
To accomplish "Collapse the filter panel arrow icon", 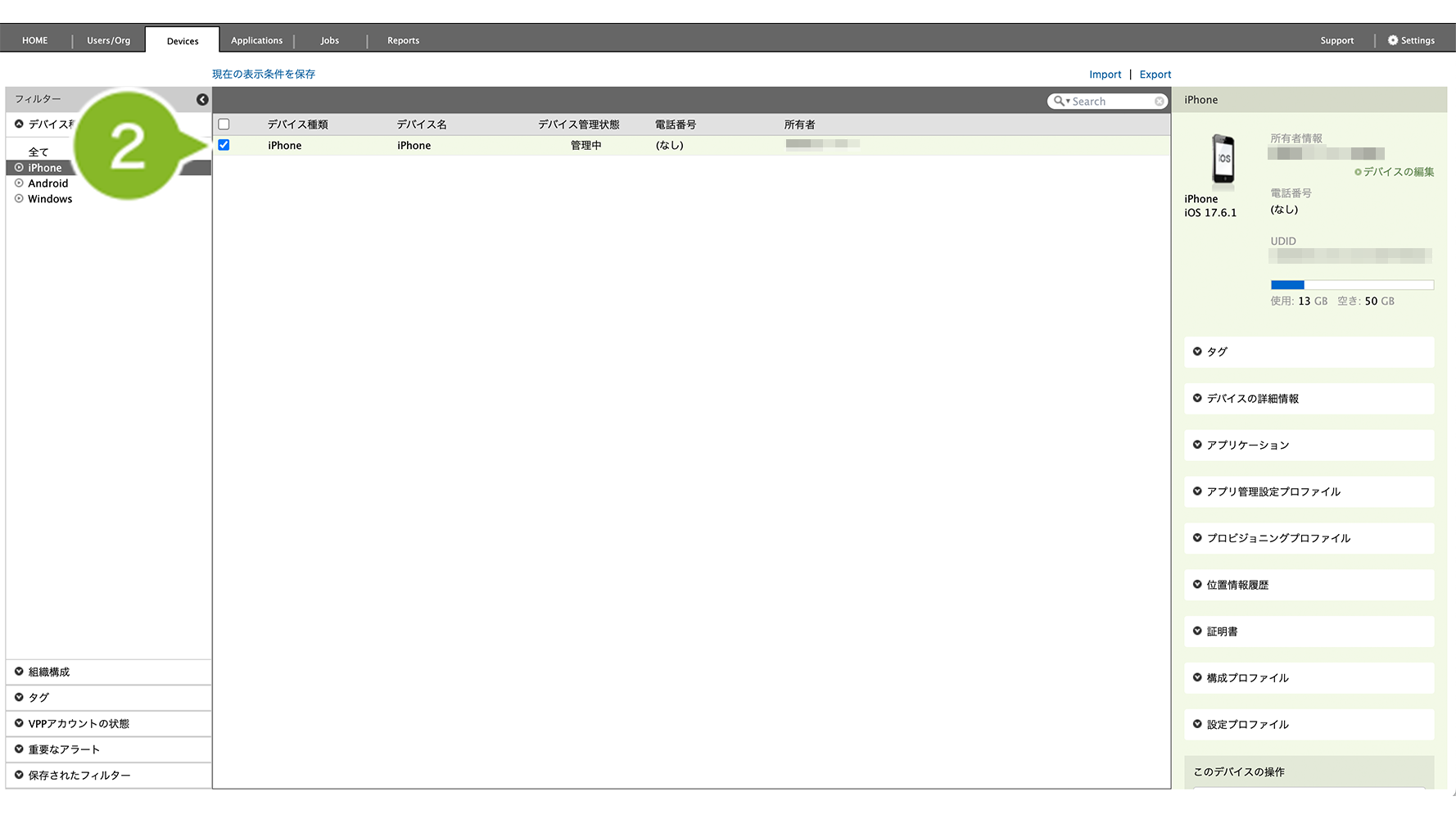I will (x=202, y=99).
